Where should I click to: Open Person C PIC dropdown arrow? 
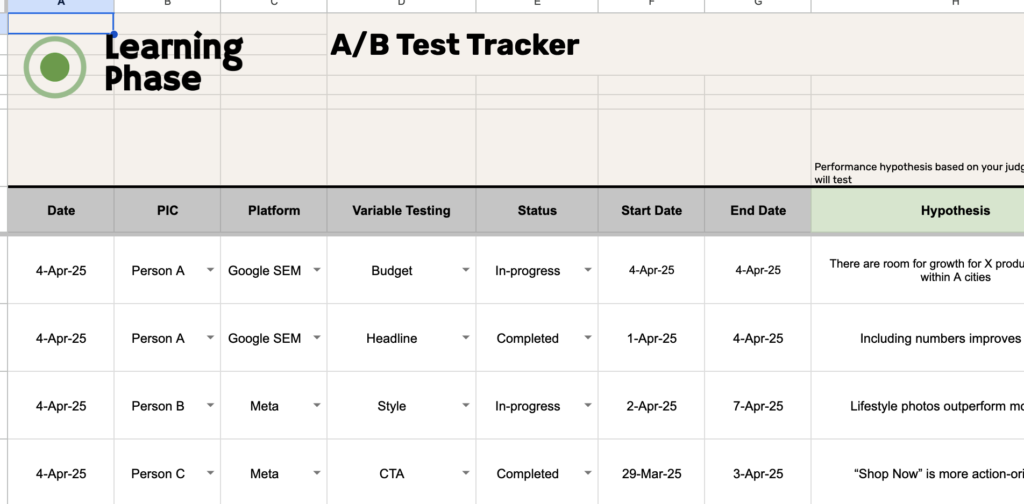coord(210,474)
